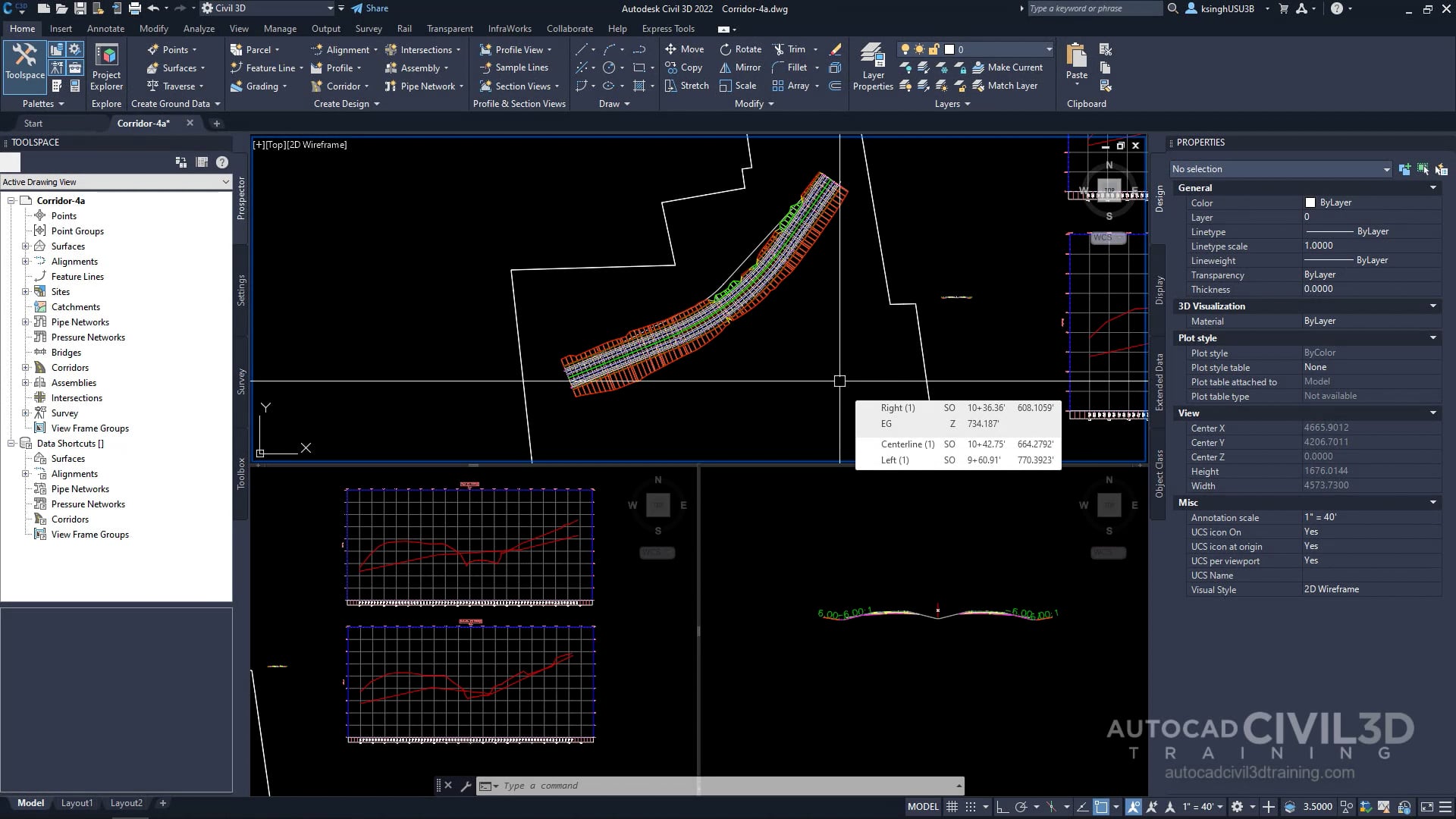Expand the Surfaces node in Prospector tree
This screenshot has width=1456, height=819.
point(25,246)
